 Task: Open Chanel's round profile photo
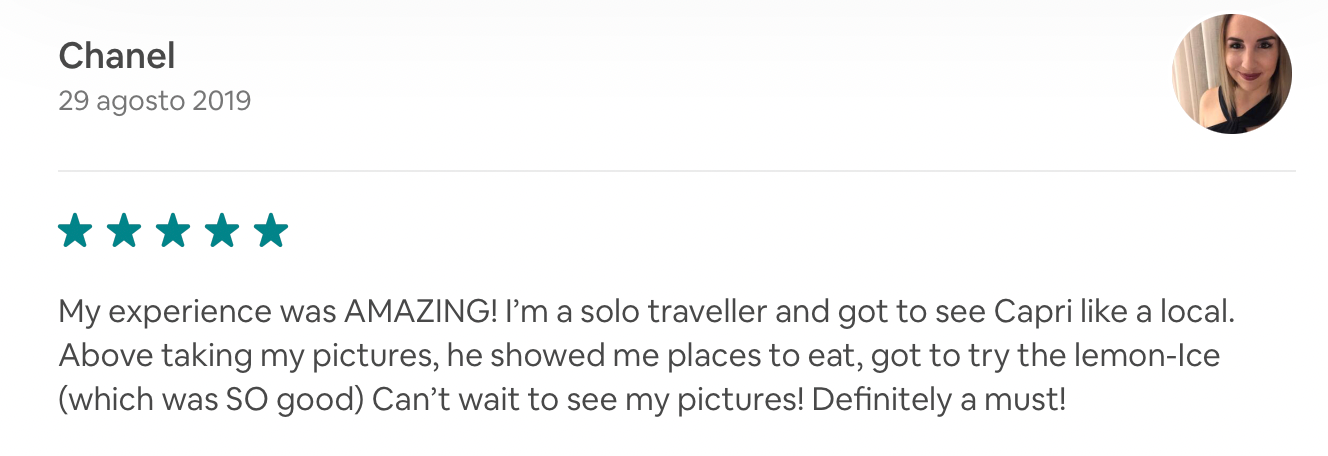(x=1231, y=74)
